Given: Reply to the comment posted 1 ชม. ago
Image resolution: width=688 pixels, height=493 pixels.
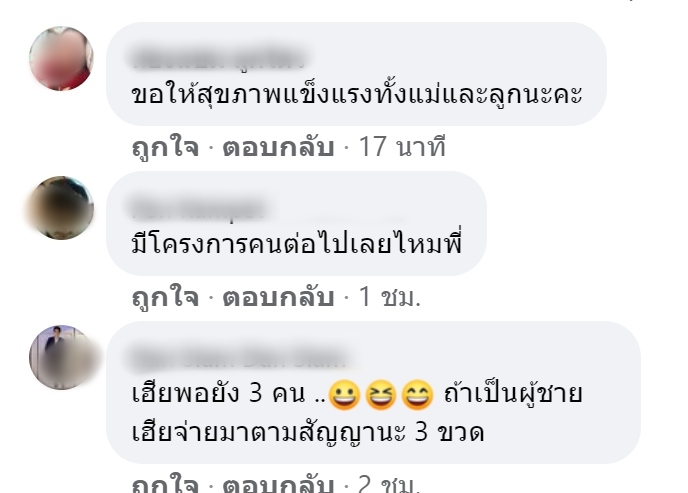Looking at the screenshot, I should tap(278, 297).
